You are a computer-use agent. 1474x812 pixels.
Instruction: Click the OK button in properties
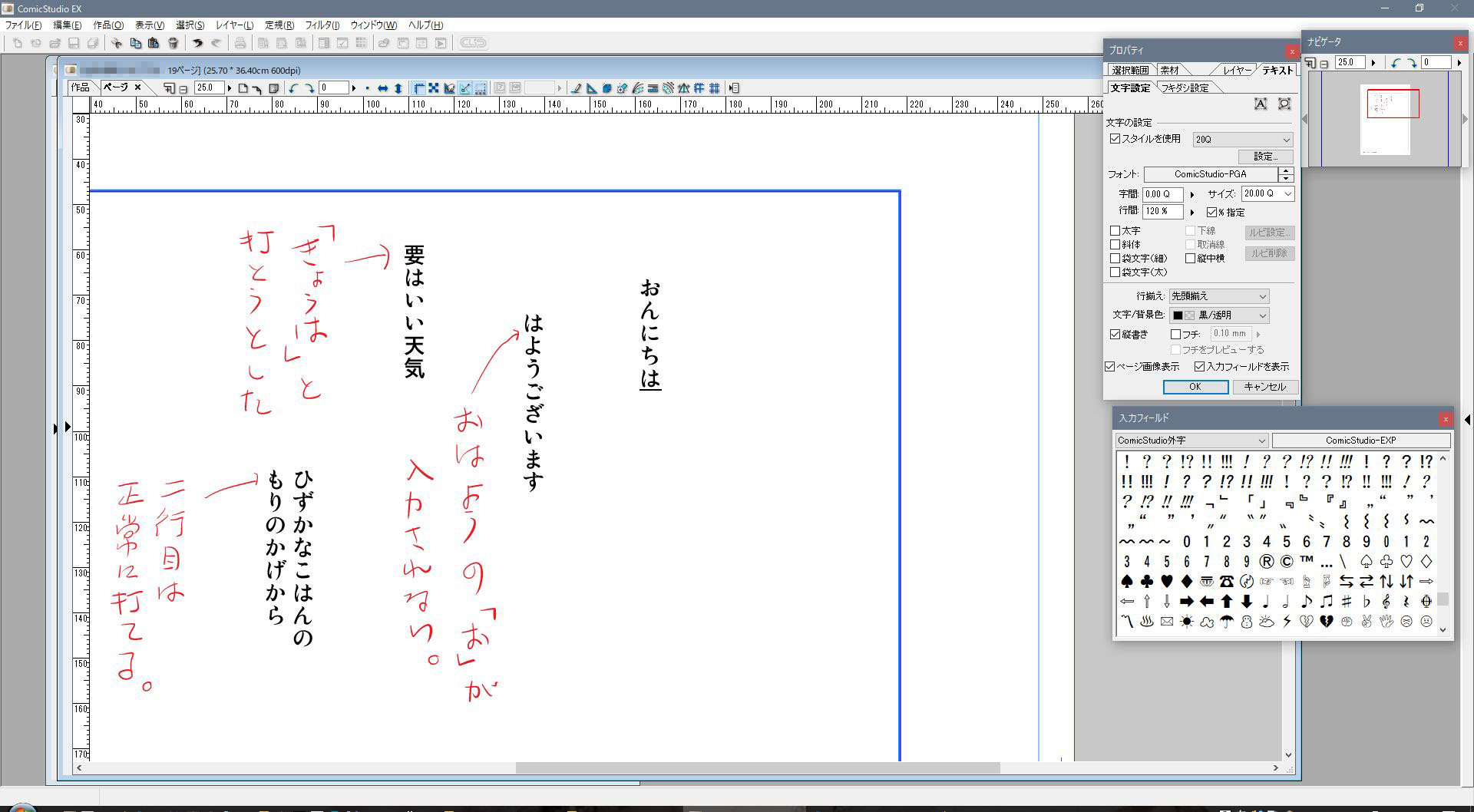pyautogui.click(x=1195, y=387)
